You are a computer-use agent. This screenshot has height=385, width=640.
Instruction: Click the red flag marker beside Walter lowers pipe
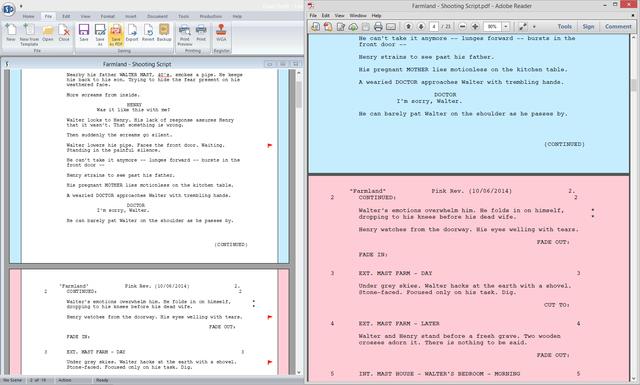pyautogui.click(x=269, y=145)
